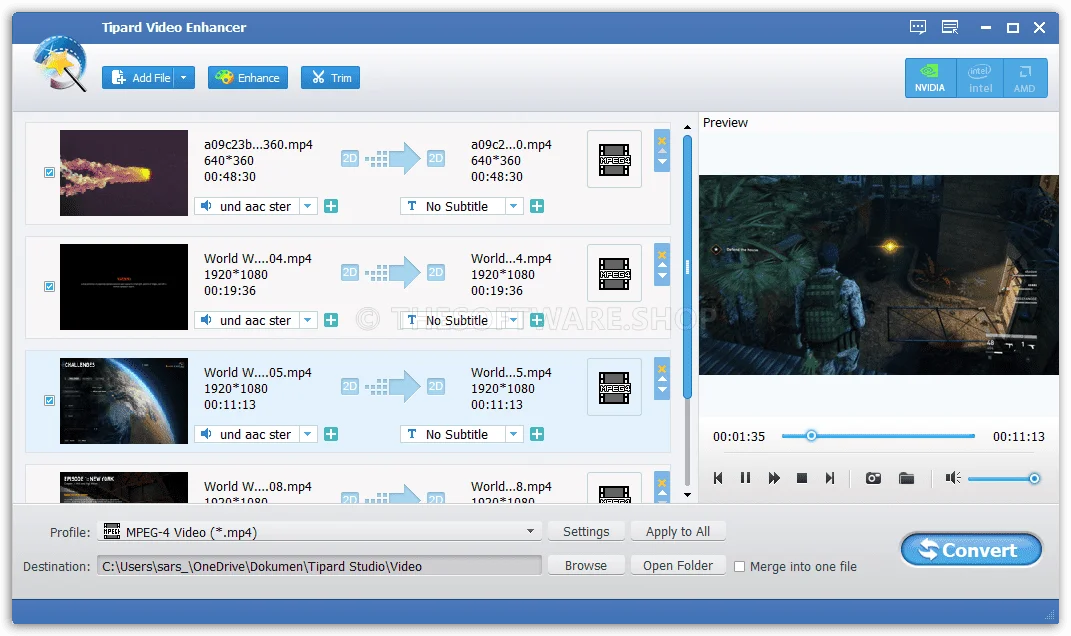This screenshot has height=636, width=1071.
Task: Pause the preview playback
Action: coord(745,478)
